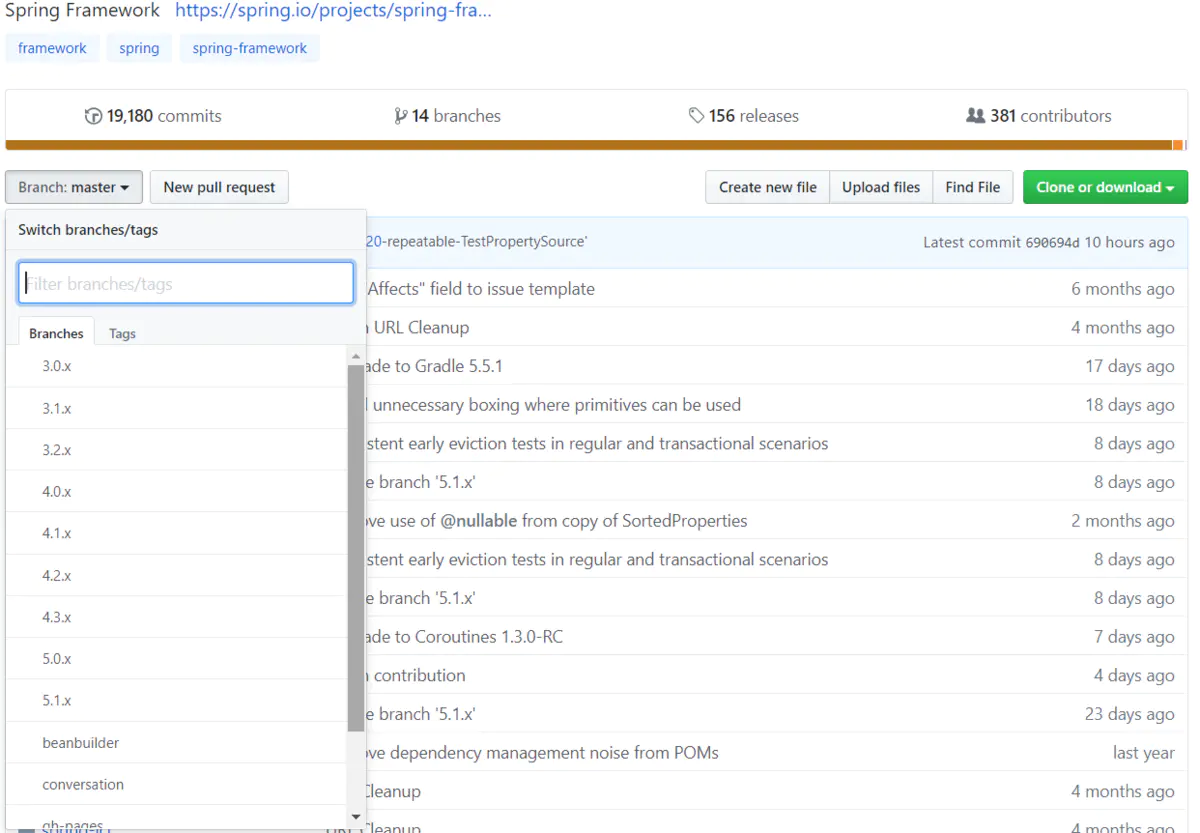Open the Upgrade to Gradle 5.5.1 commit message
Image resolution: width=1200 pixels, height=833 pixels.
435,366
